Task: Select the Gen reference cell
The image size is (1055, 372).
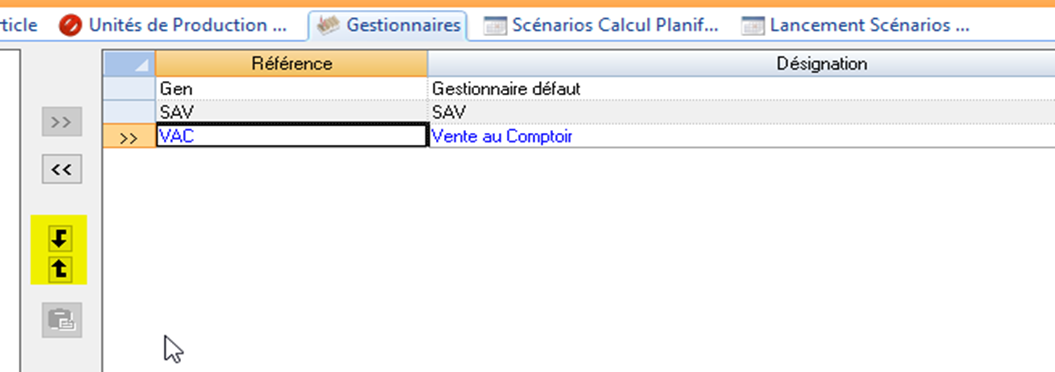Action: click(x=291, y=89)
